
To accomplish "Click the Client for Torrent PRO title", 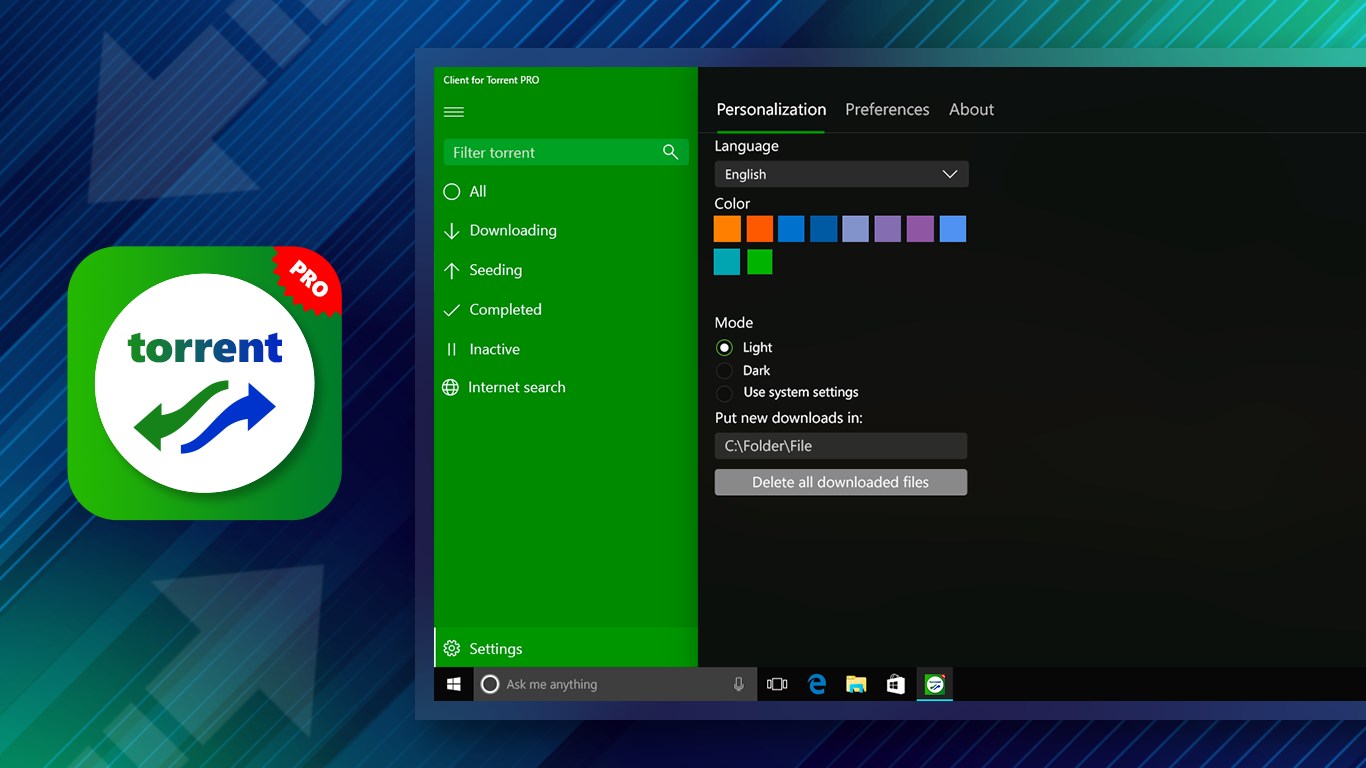I will point(491,80).
